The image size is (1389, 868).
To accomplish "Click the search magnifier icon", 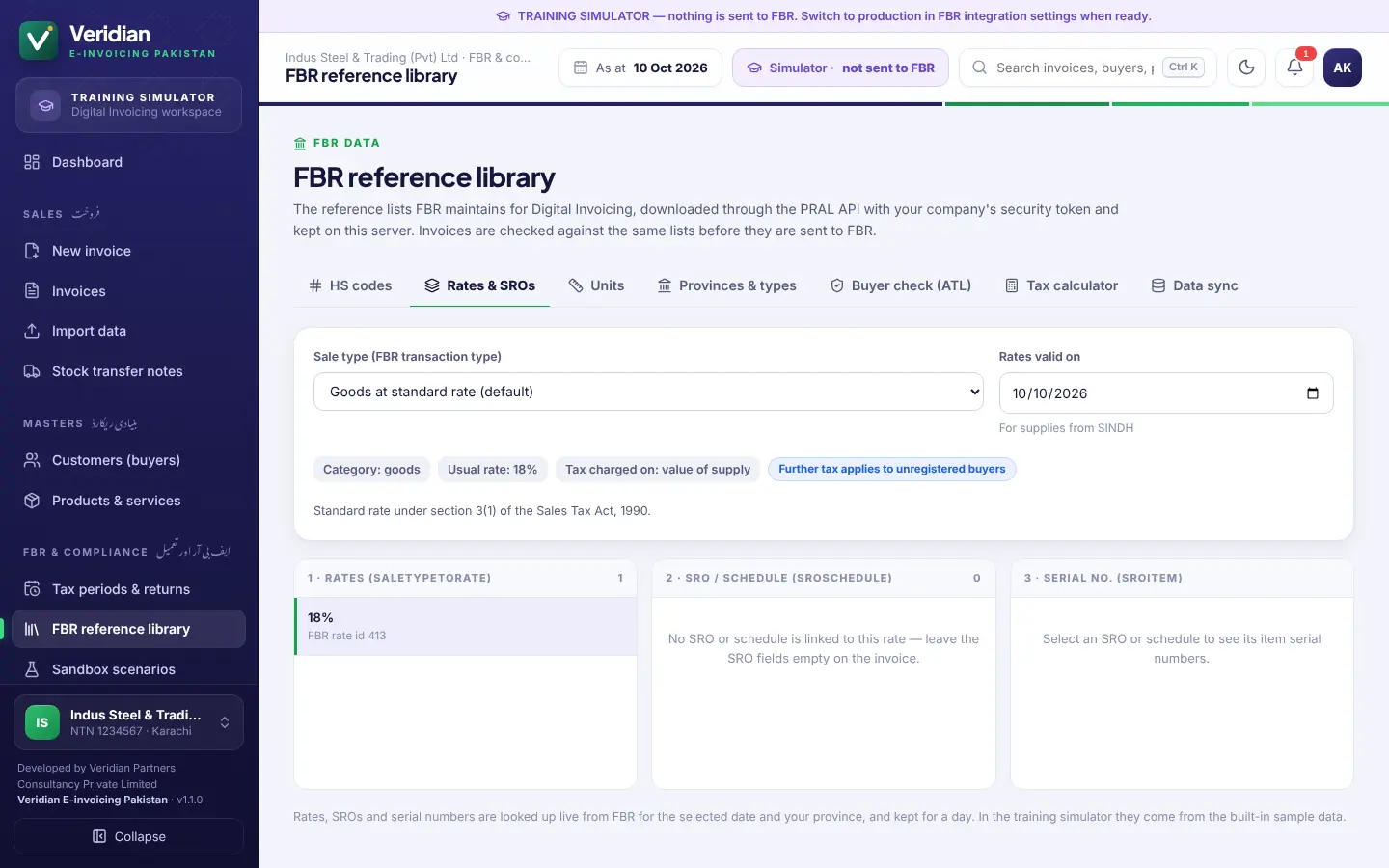I will [x=979, y=68].
